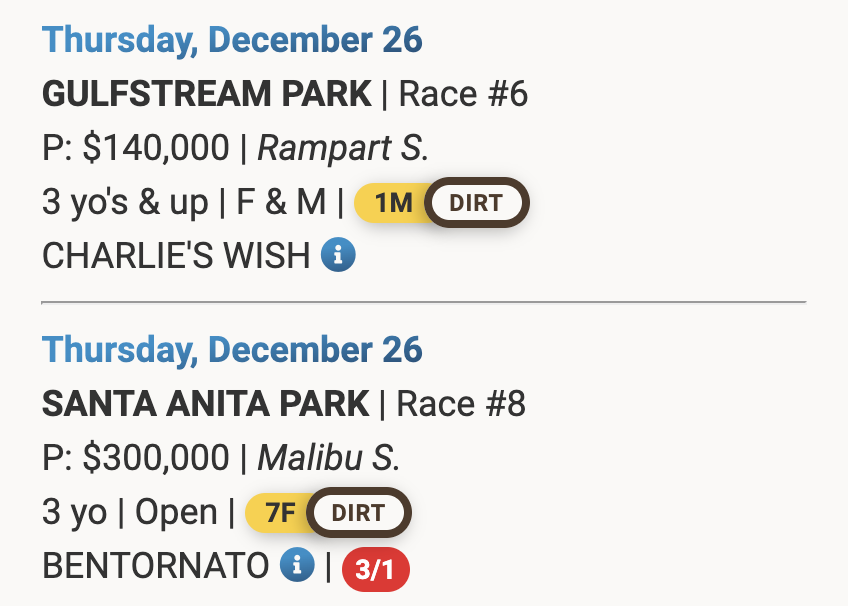
Task: Click the horse name CHARLIE'S WISH
Action: pyautogui.click(x=176, y=256)
